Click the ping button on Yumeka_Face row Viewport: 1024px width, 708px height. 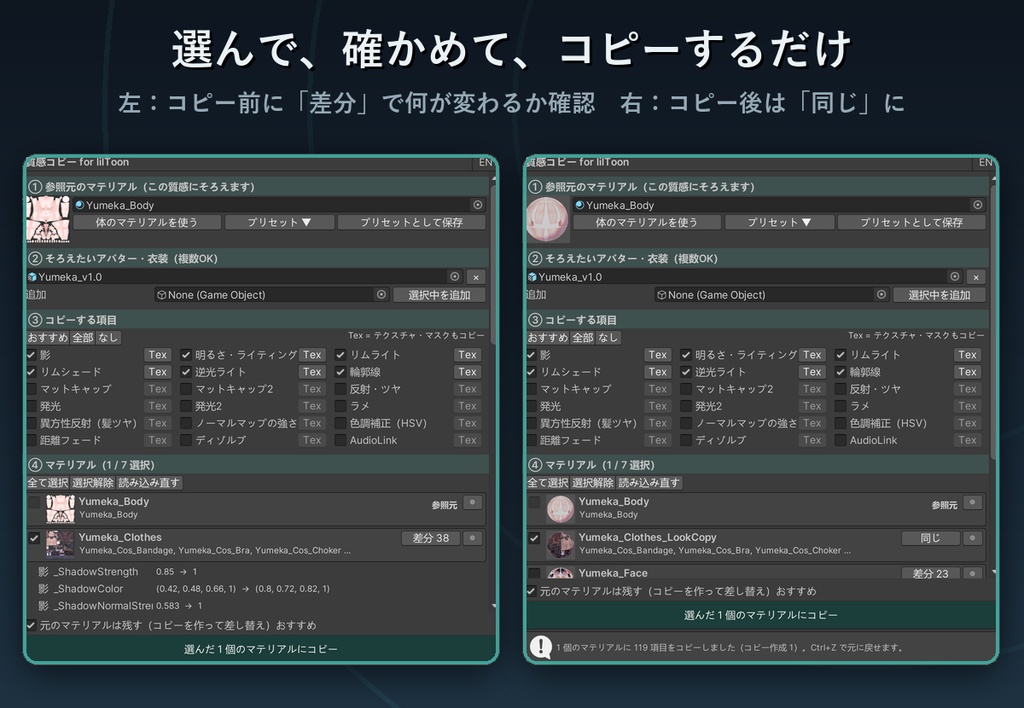972,573
